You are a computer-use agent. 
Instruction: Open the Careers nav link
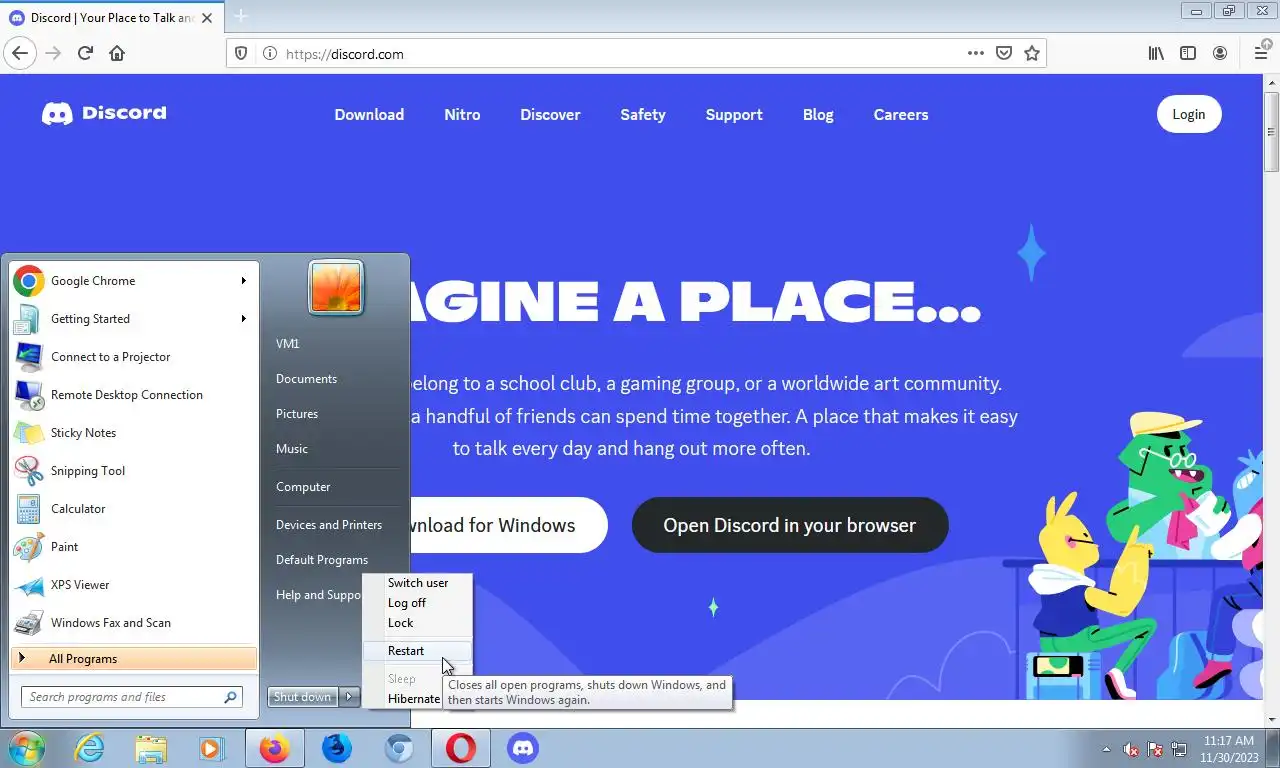(901, 115)
